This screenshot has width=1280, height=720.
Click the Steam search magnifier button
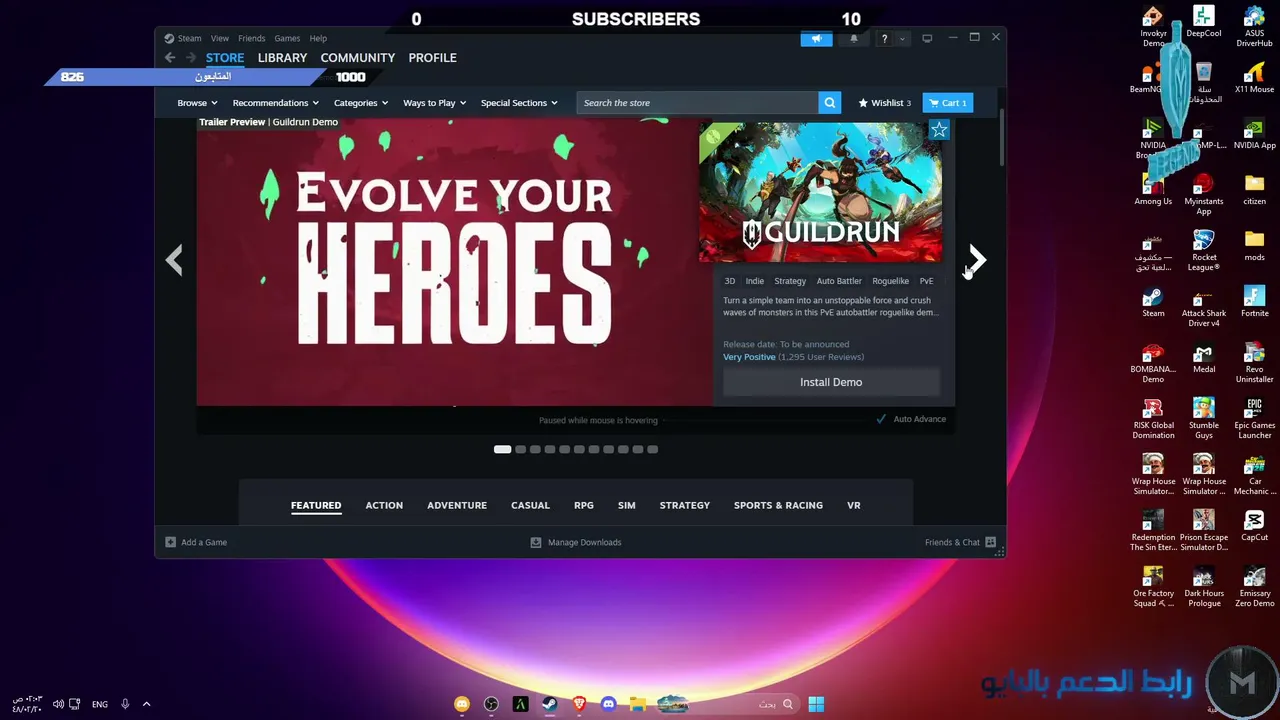coord(829,102)
